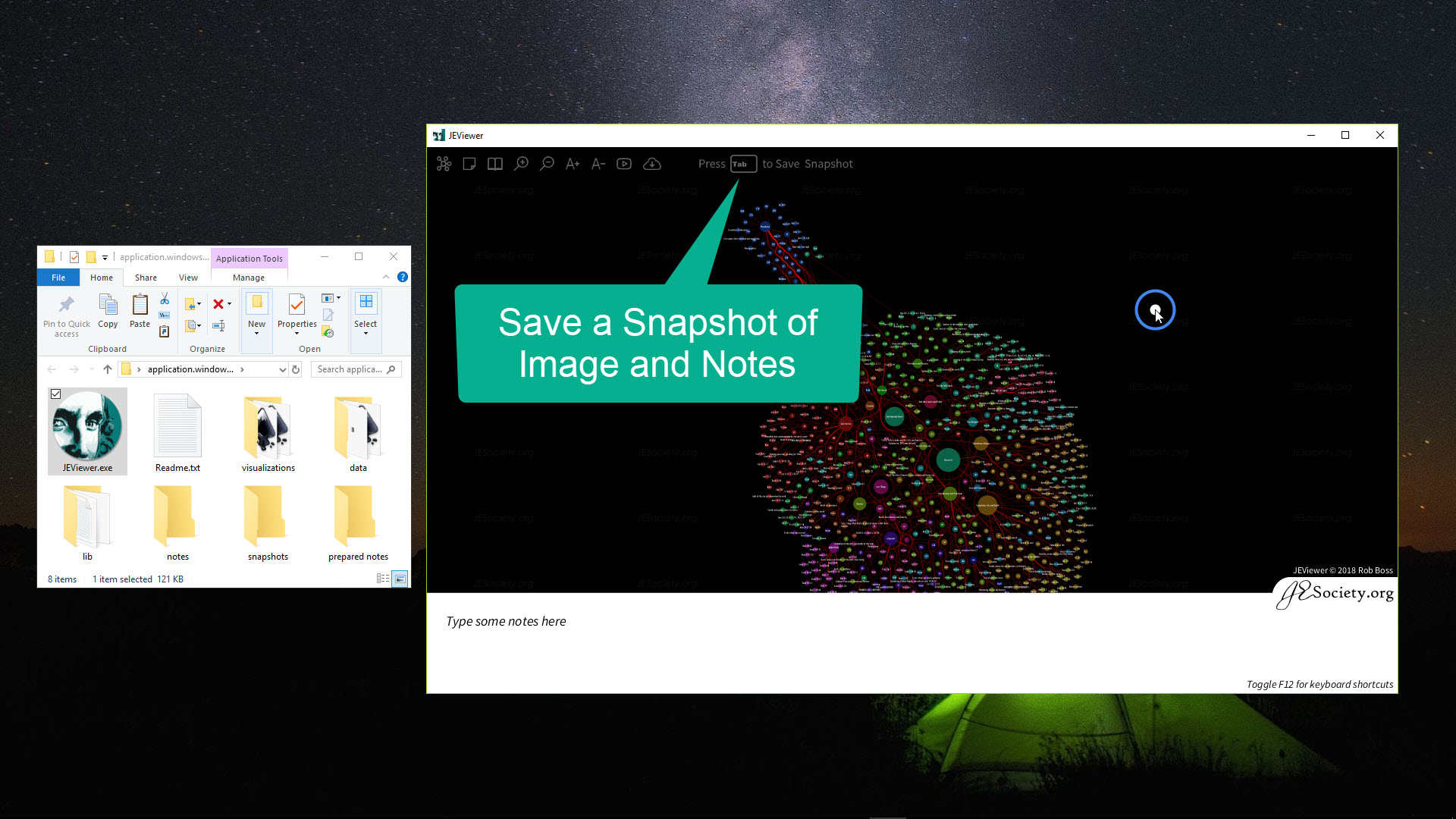Click the Properties icon in quick access toolbar
Viewport: 1456px width, 819px height.
coord(74,257)
